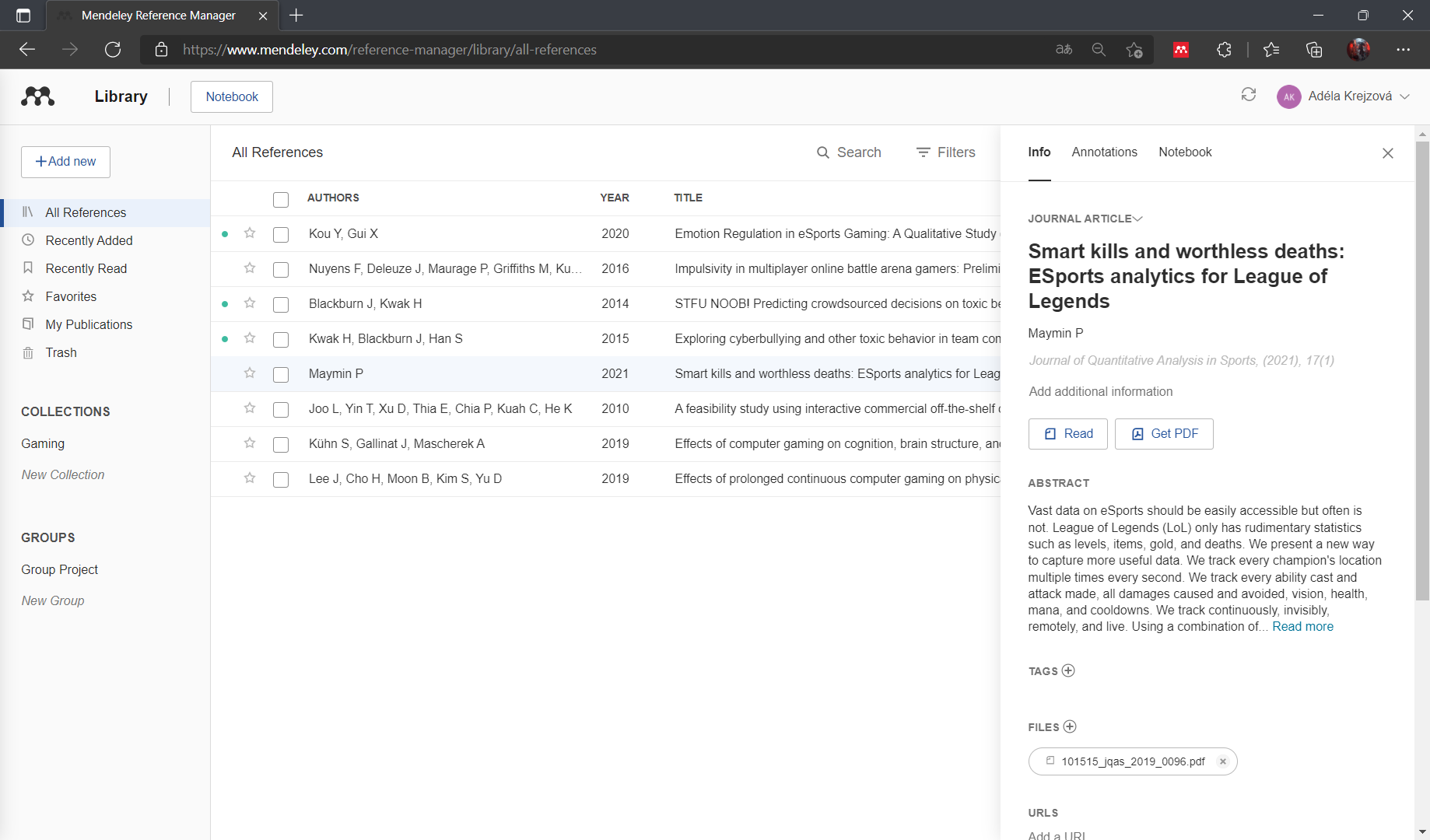
Task: Create a New Collection
Action: point(63,474)
